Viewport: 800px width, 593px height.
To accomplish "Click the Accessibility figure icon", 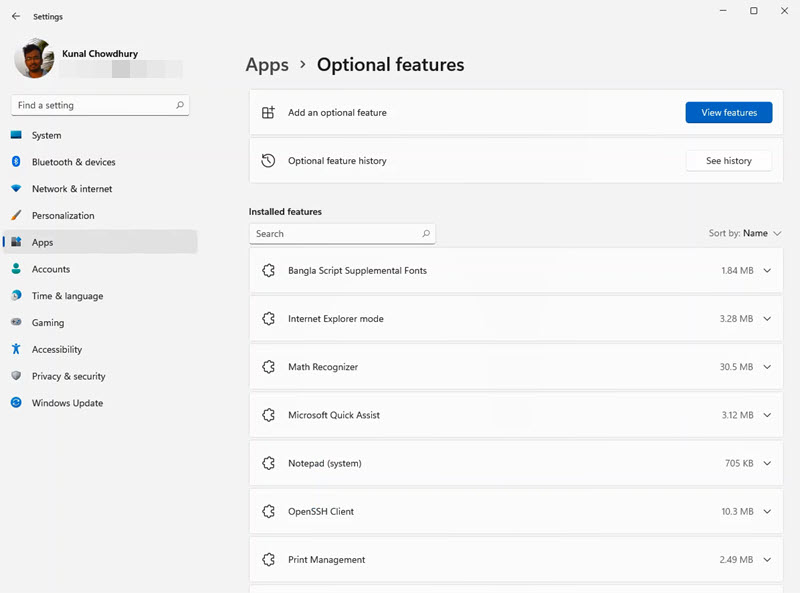I will tap(16, 349).
